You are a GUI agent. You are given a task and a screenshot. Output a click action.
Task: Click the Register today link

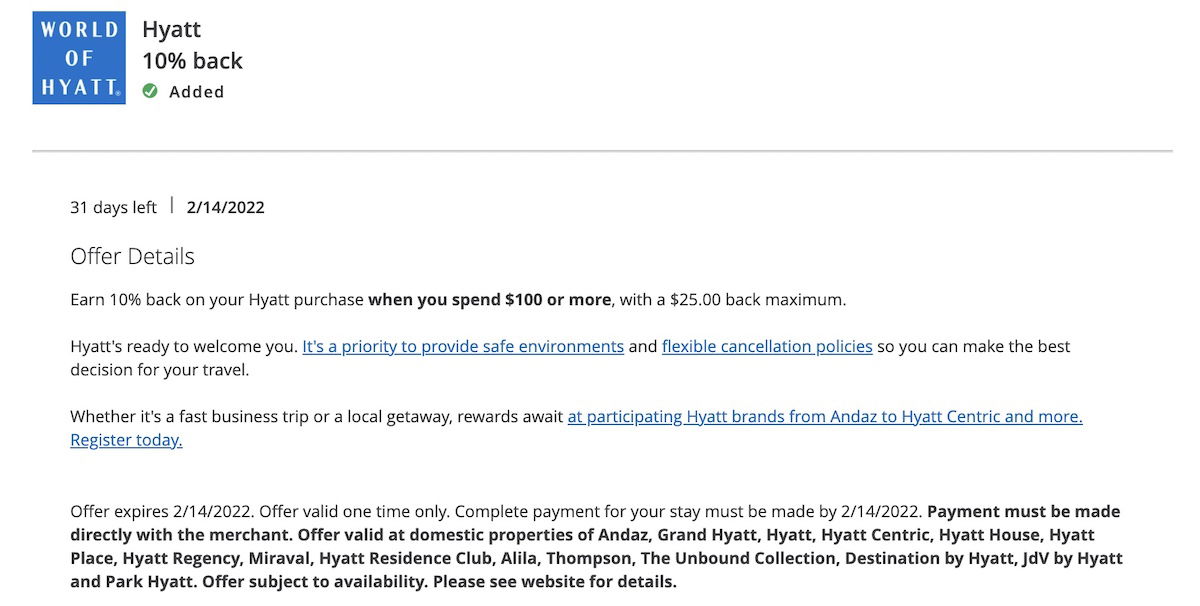pos(126,440)
